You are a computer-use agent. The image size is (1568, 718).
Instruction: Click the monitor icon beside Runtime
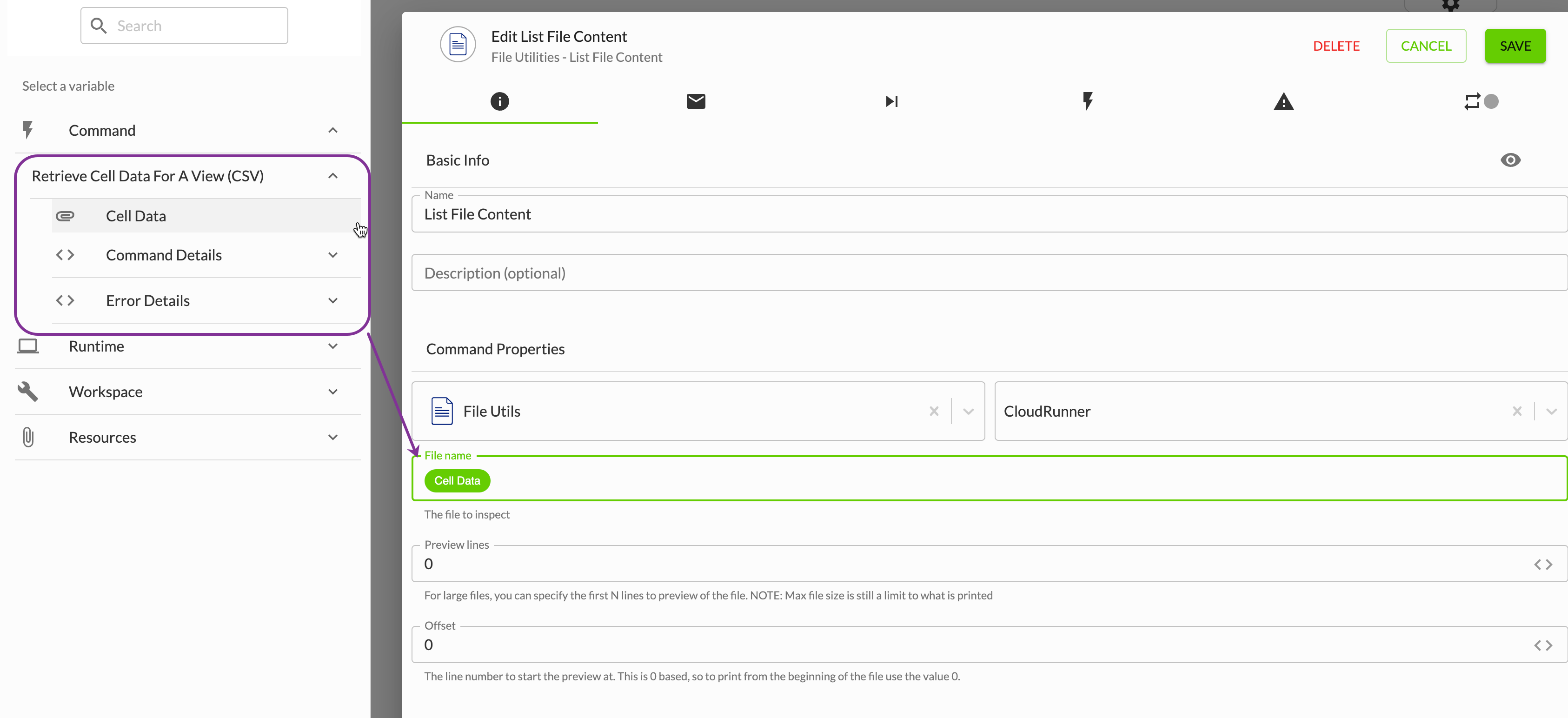pyautogui.click(x=28, y=346)
